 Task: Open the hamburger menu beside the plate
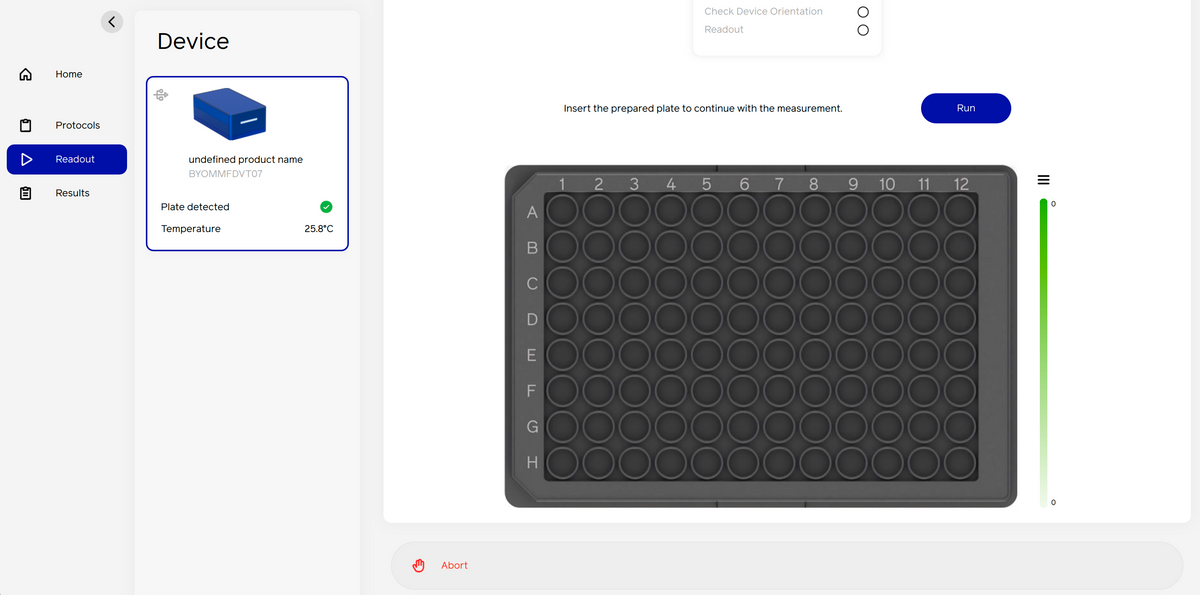click(x=1043, y=180)
